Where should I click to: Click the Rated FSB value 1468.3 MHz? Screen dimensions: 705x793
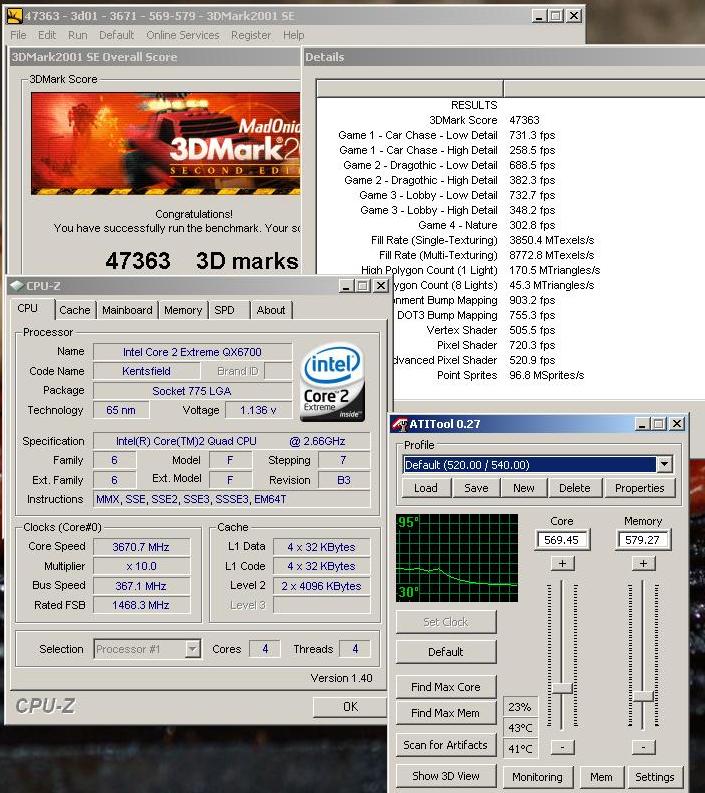point(141,605)
